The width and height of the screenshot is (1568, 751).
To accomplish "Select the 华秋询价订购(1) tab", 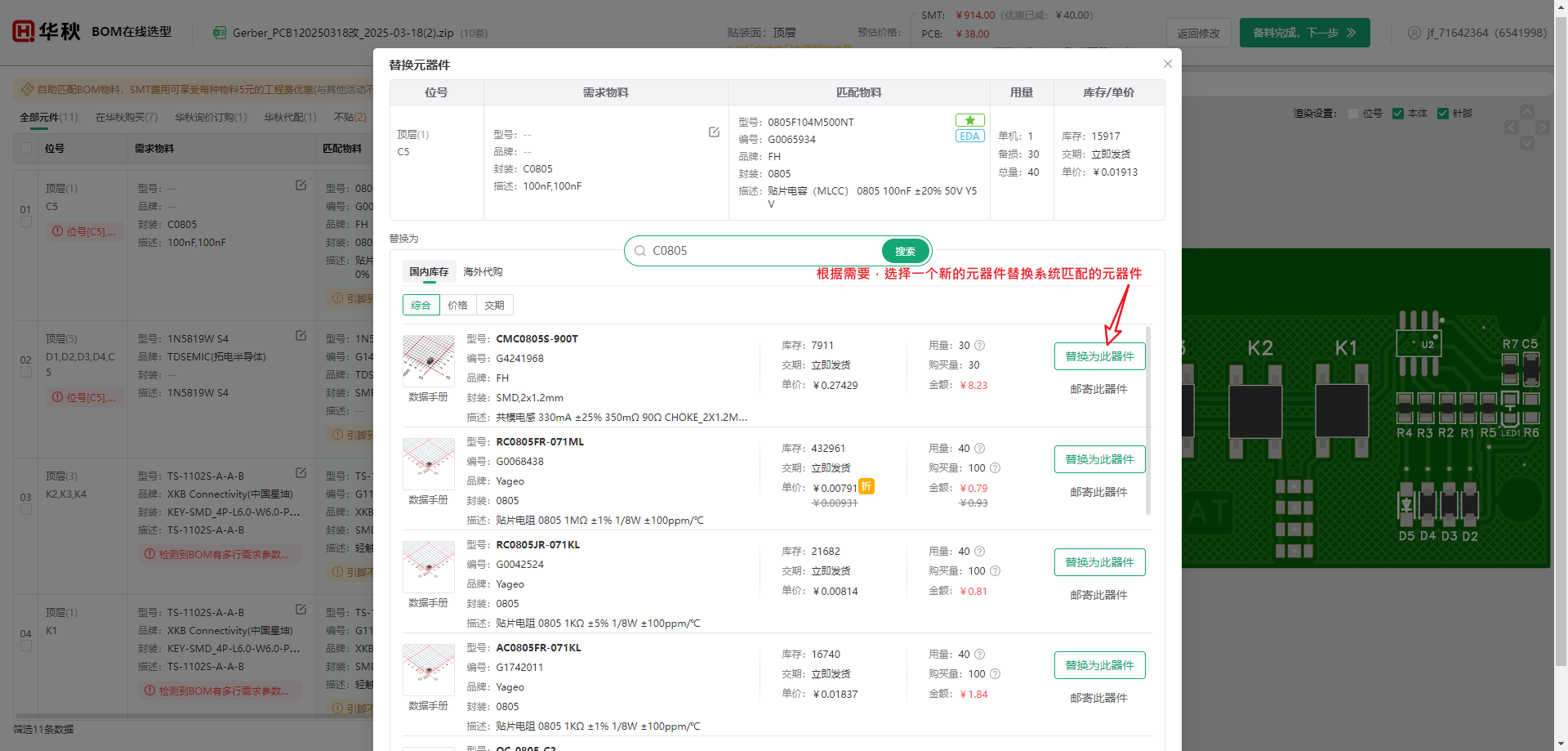I will (211, 118).
